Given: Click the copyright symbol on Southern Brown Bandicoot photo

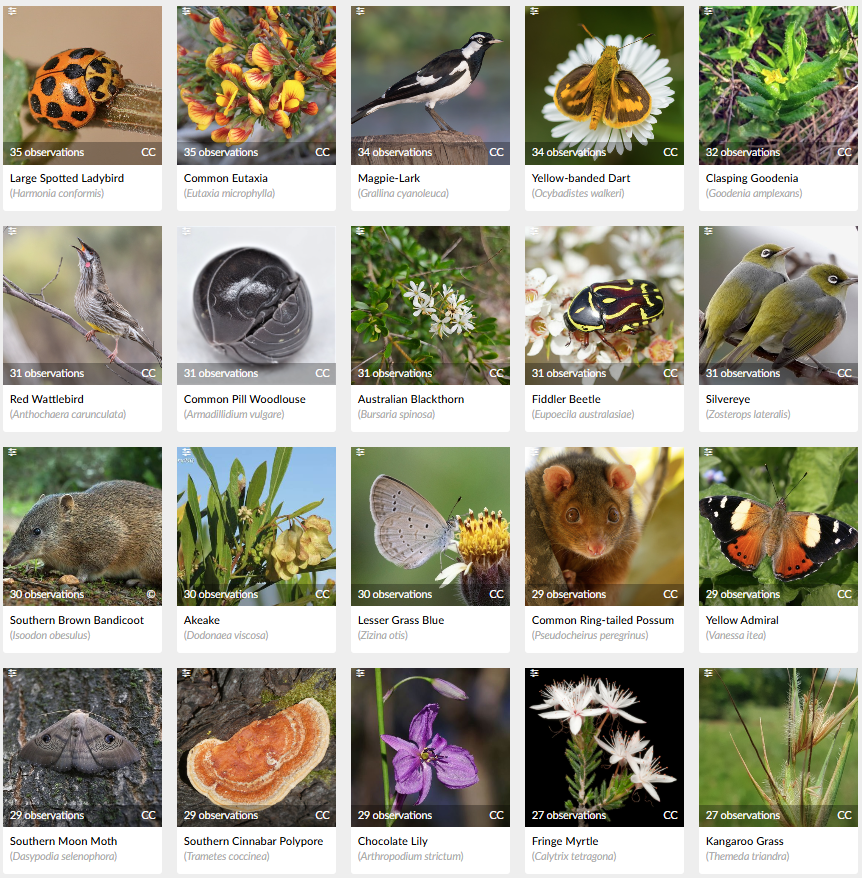Looking at the screenshot, I should 151,594.
